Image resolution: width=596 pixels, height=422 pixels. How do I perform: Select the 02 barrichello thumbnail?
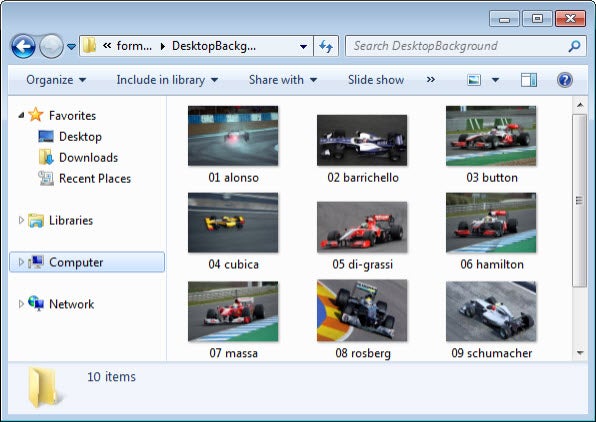point(362,140)
